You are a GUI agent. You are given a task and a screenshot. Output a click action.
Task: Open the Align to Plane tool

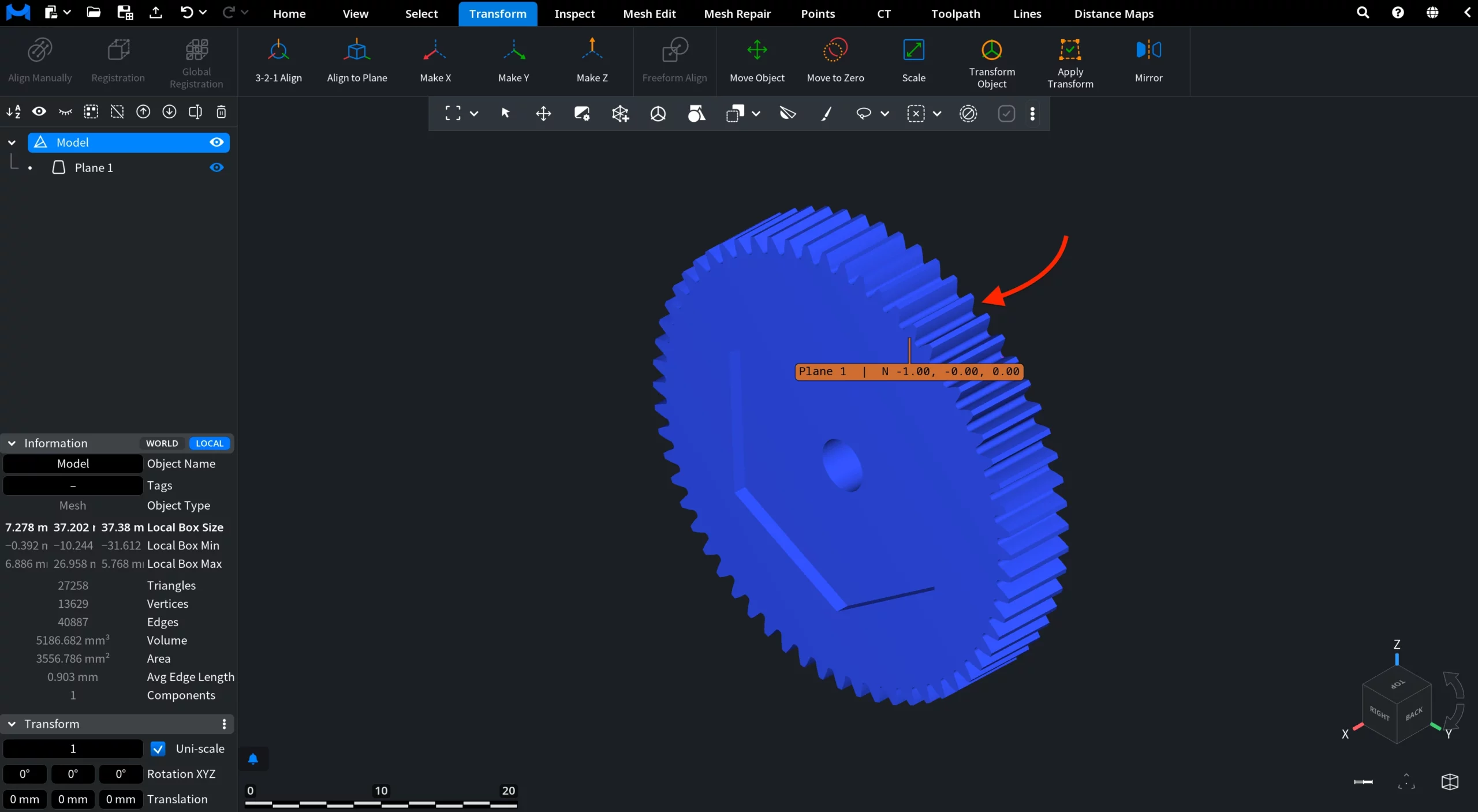point(357,61)
